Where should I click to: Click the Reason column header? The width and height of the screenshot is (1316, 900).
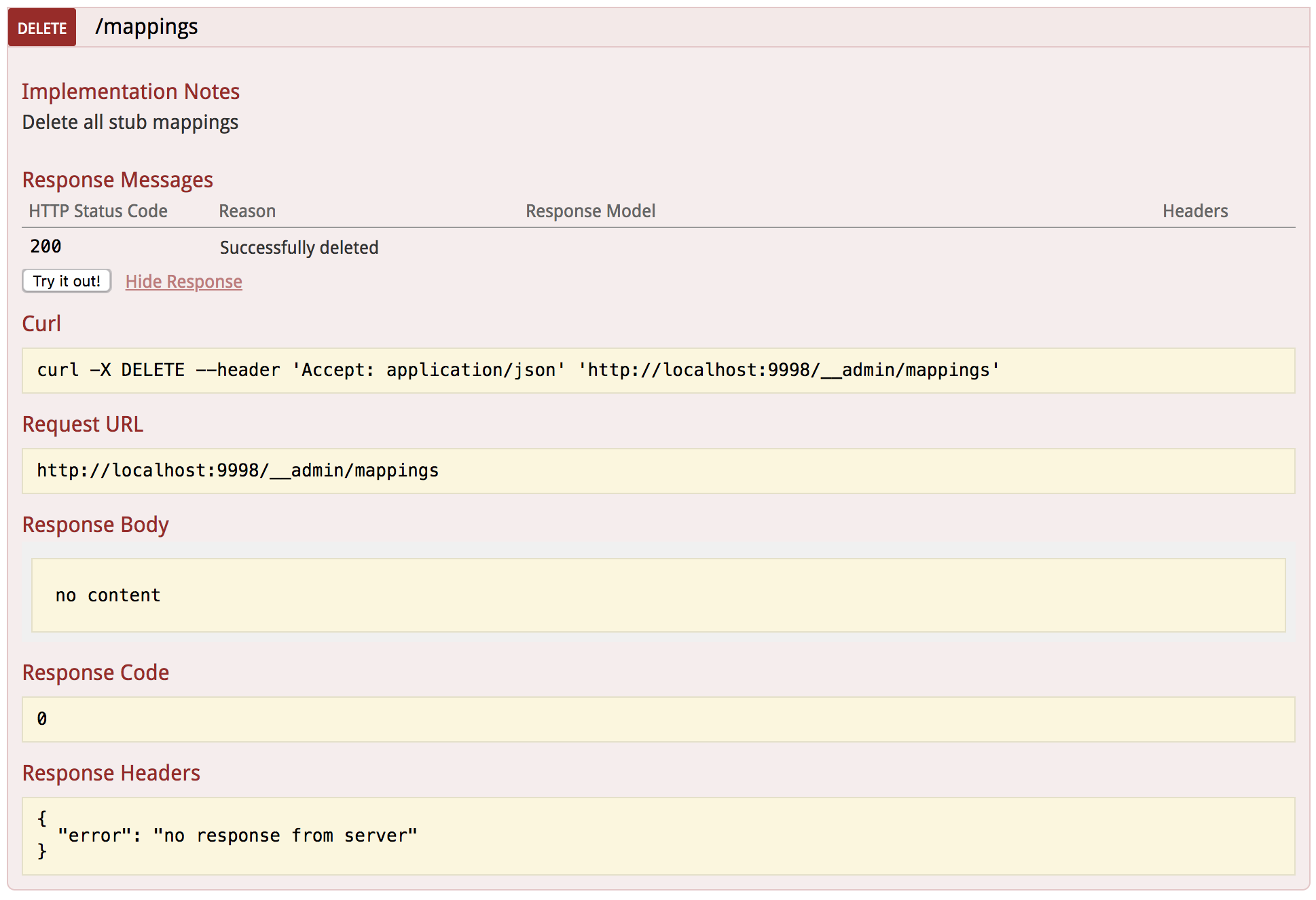(x=247, y=210)
